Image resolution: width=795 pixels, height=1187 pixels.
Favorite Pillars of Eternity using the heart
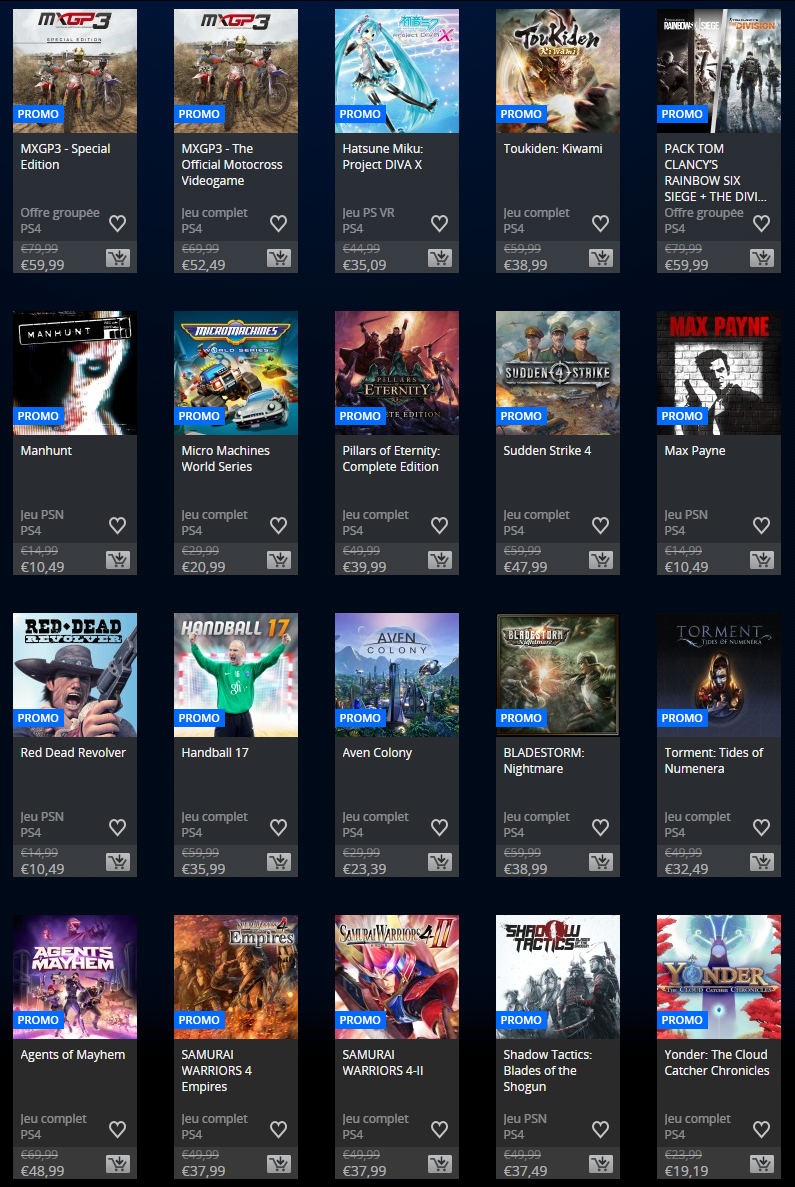tap(439, 525)
